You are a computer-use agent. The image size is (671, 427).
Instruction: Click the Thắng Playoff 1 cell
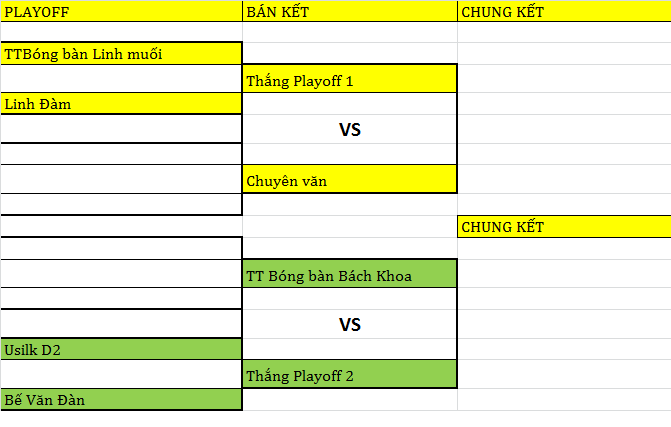click(350, 79)
